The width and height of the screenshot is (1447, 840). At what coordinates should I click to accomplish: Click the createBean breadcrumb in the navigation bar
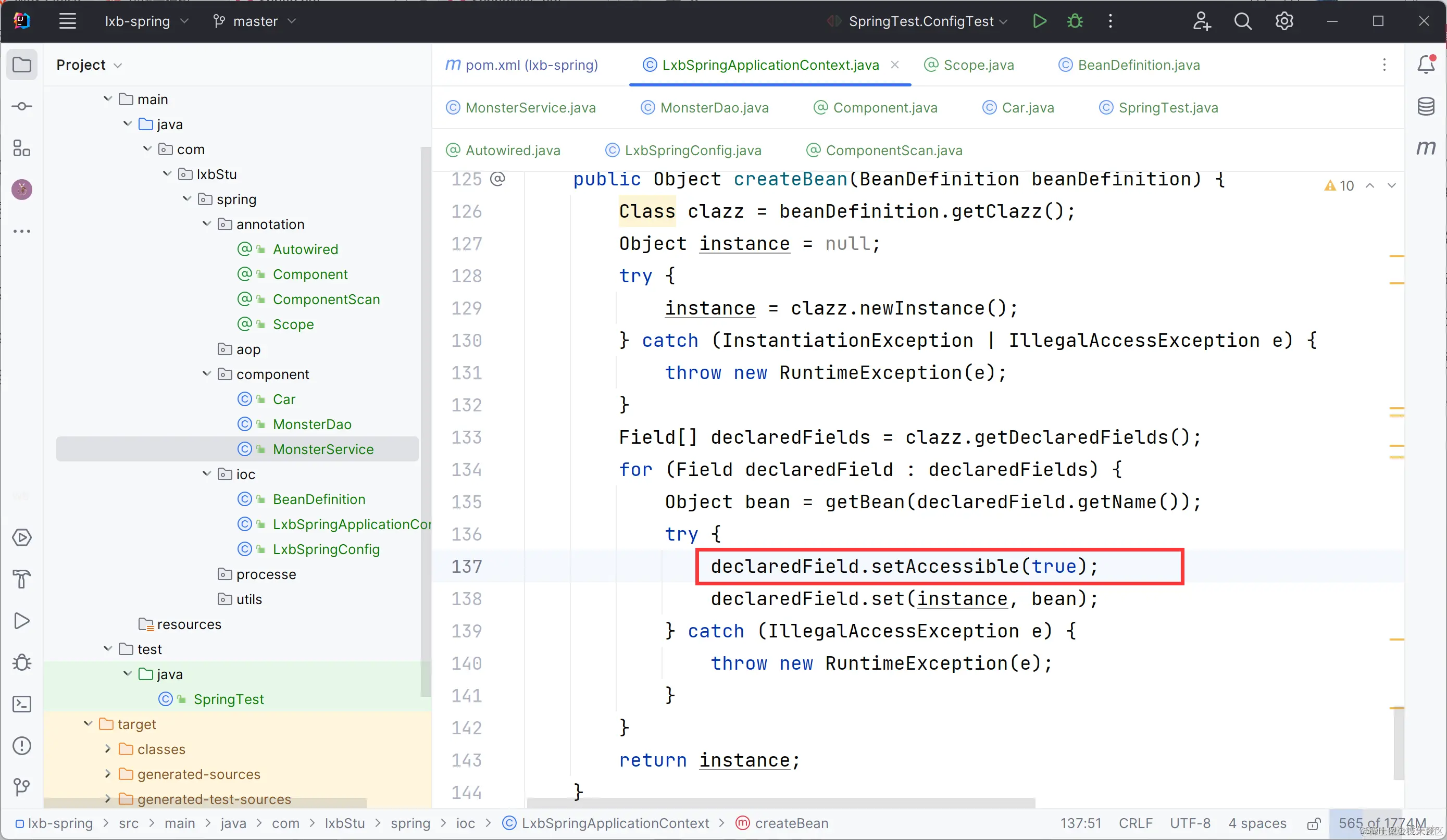(791, 823)
